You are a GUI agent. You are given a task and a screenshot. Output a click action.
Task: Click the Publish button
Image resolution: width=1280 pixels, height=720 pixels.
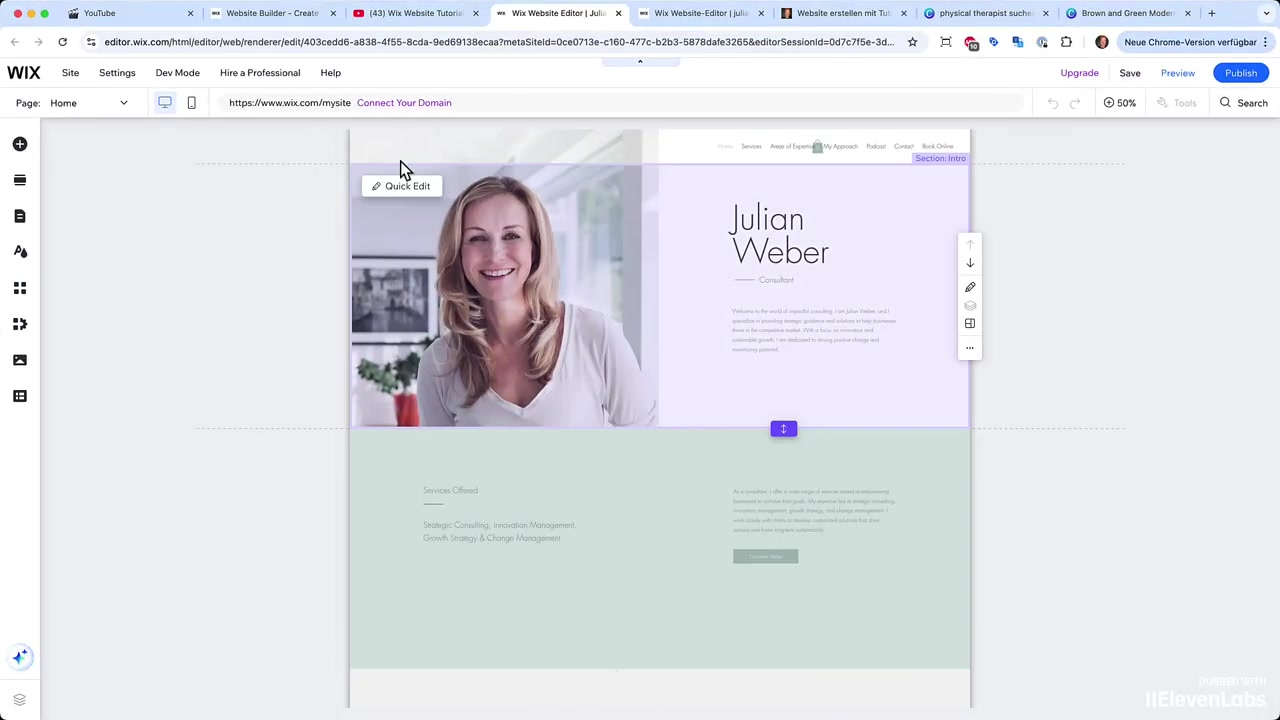click(1241, 73)
